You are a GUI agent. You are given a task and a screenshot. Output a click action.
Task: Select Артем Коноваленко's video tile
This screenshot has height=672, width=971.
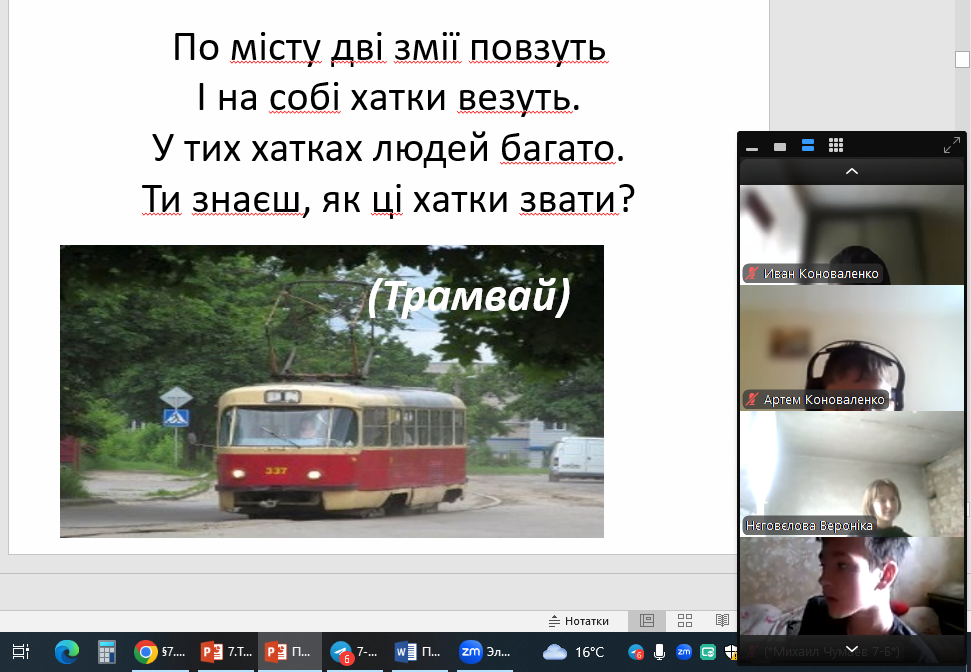pyautogui.click(x=852, y=348)
